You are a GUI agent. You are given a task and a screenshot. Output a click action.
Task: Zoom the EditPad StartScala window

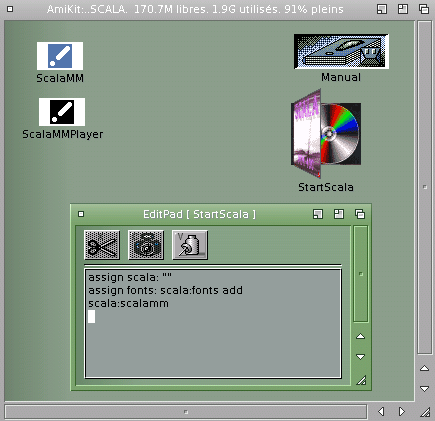tap(339, 214)
